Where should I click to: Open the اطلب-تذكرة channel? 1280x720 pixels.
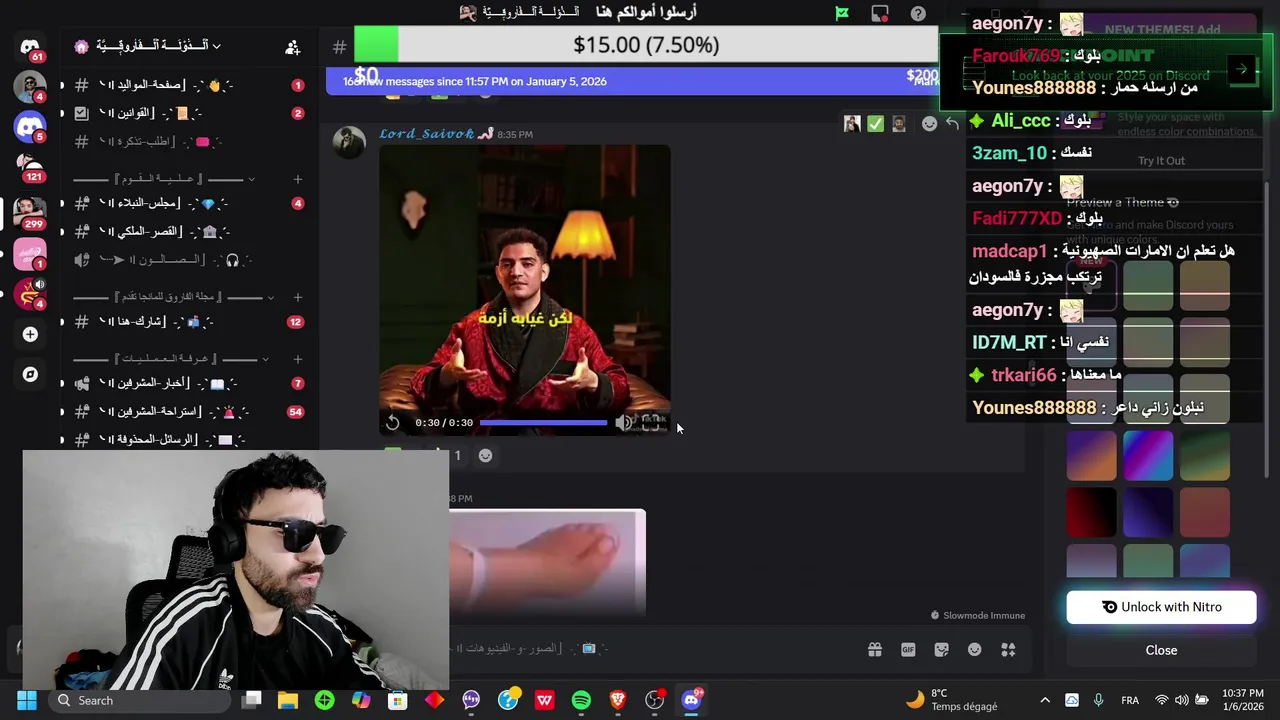click(188, 141)
